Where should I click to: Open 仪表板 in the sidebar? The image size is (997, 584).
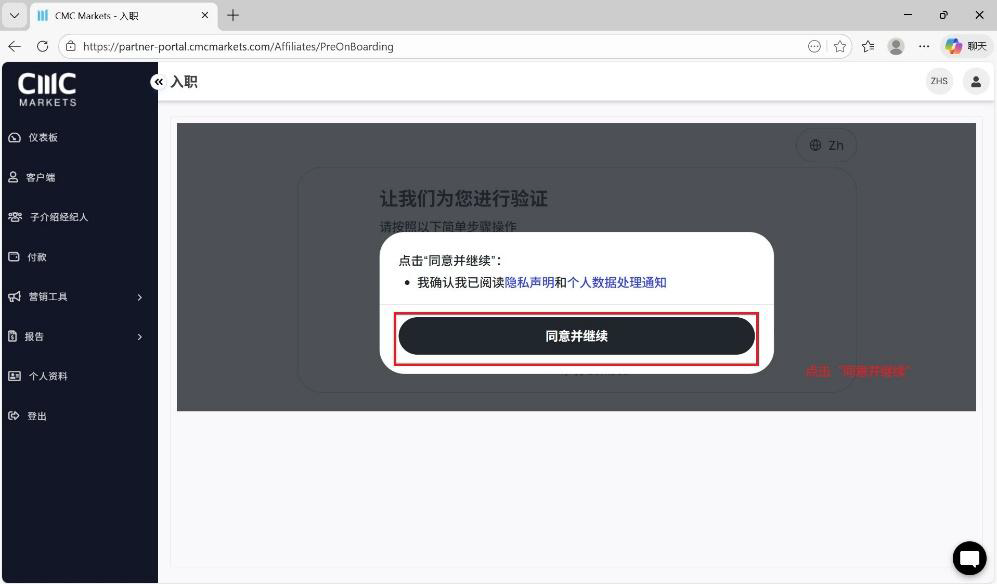(42, 138)
